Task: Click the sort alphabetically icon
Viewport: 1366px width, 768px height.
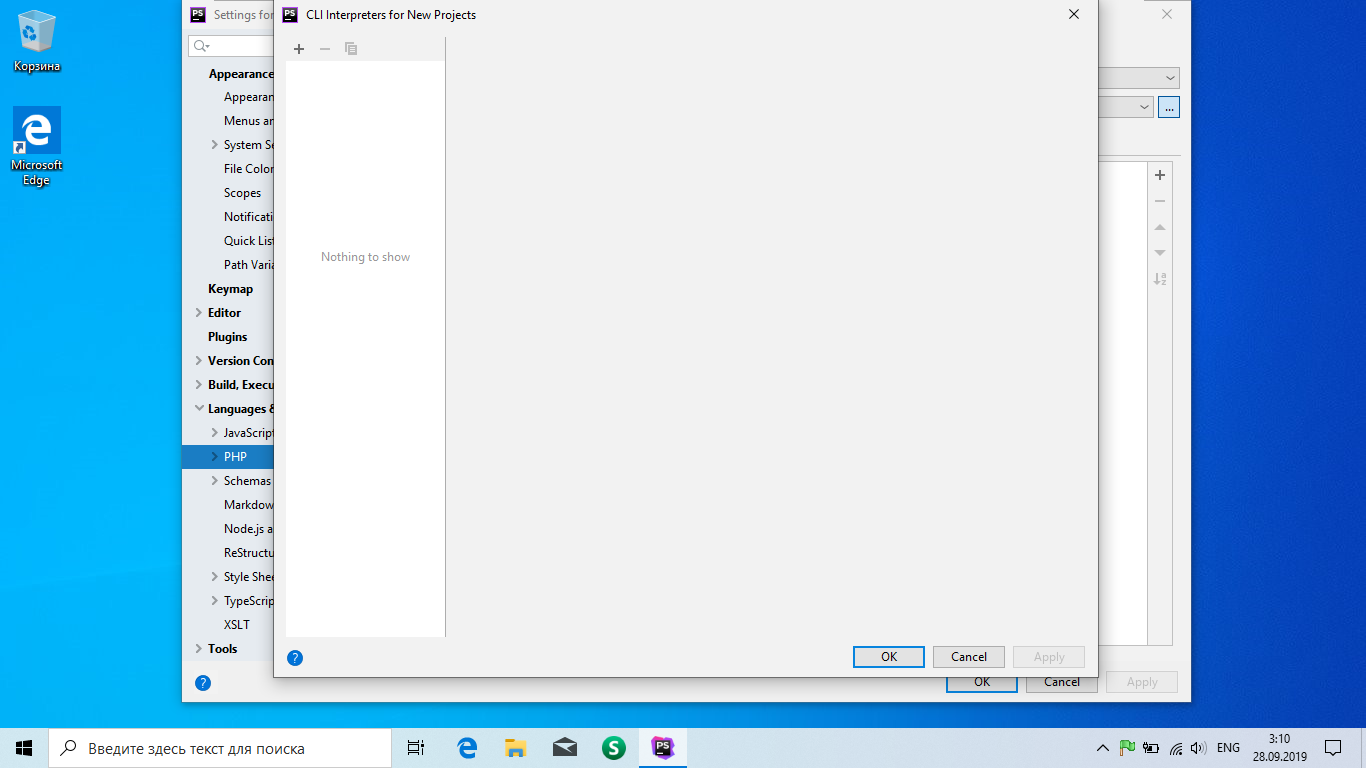Action: pyautogui.click(x=1160, y=279)
